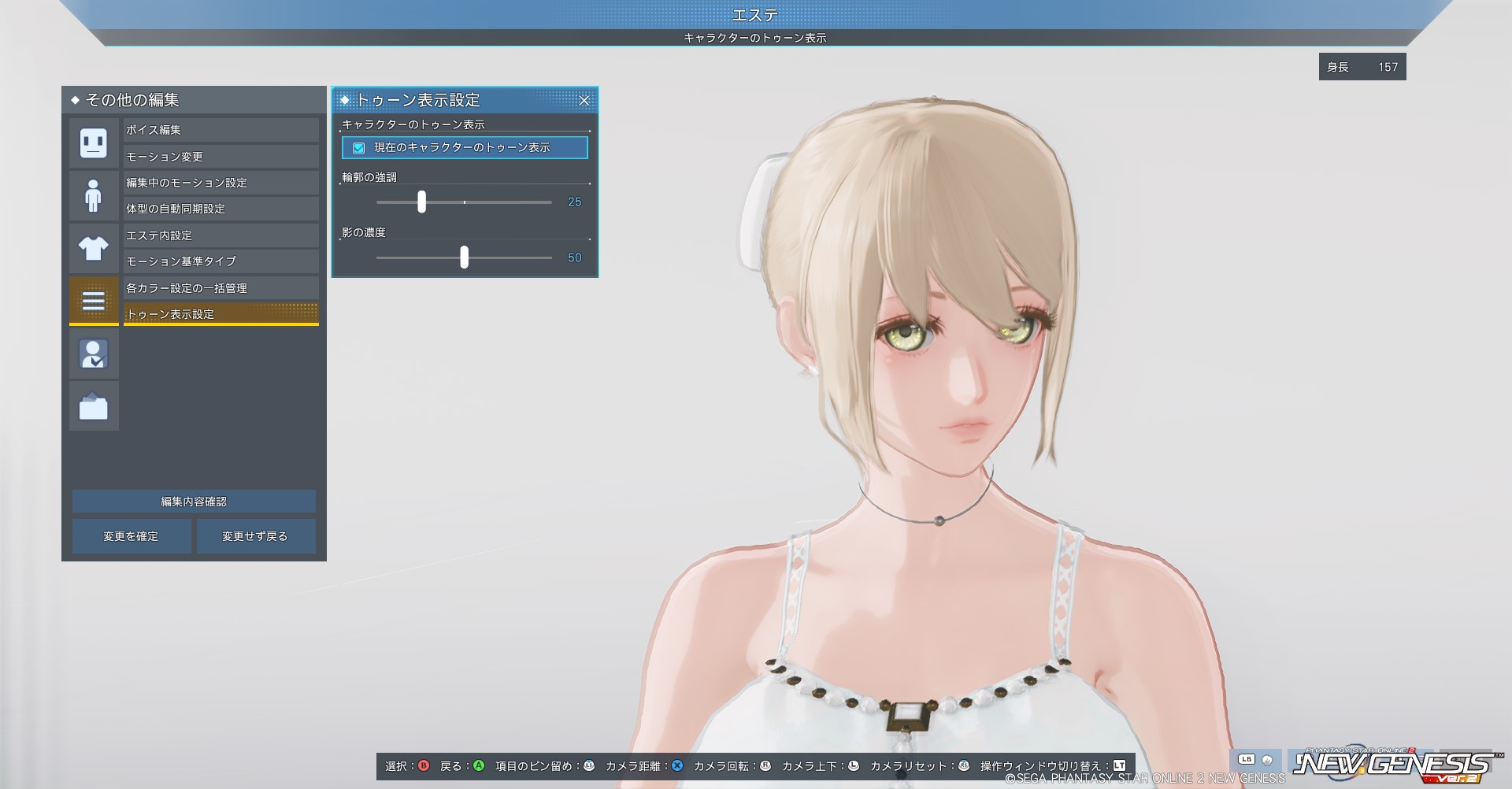The height and width of the screenshot is (789, 1512).
Task: Open 各カラー設定の一括管理 entry
Action: [x=220, y=288]
